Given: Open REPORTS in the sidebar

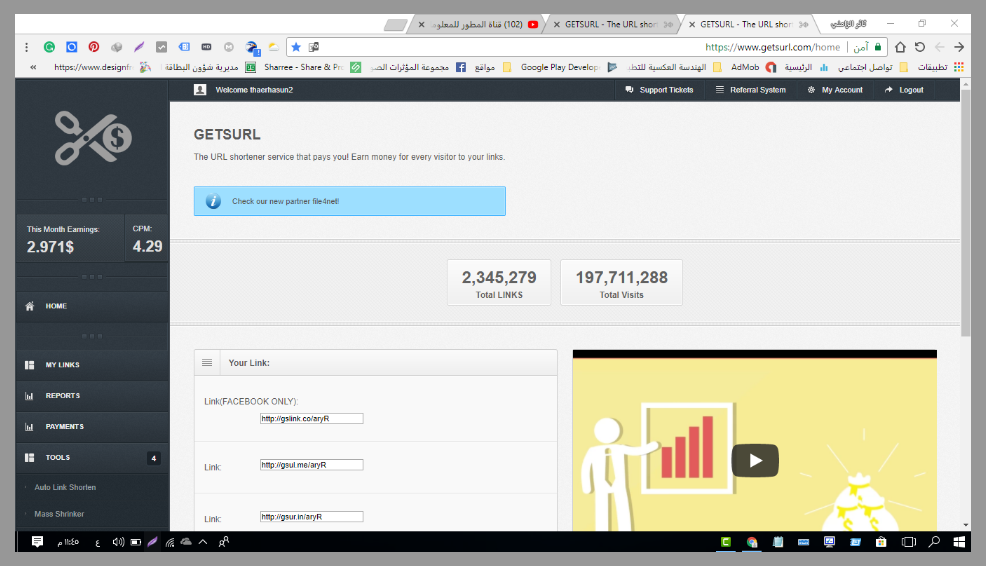Looking at the screenshot, I should 92,396.
